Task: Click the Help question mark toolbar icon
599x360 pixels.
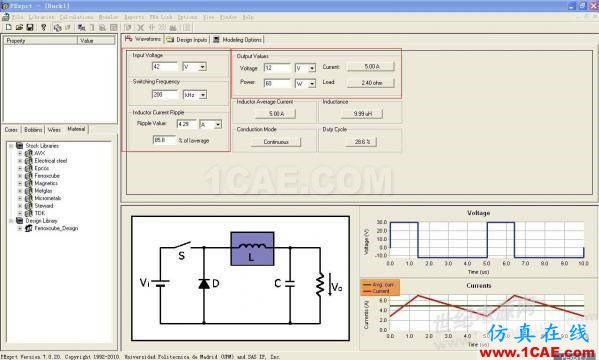Action: tap(44, 27)
